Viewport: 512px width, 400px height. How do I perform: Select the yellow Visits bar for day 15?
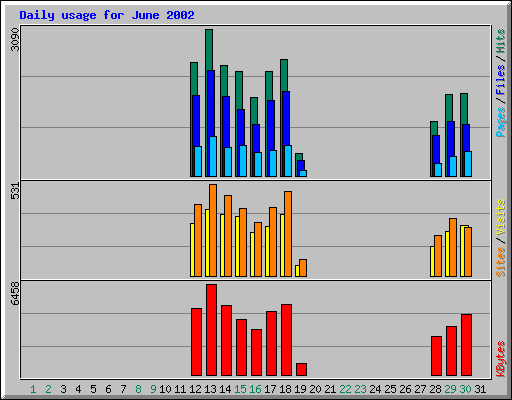(237, 246)
